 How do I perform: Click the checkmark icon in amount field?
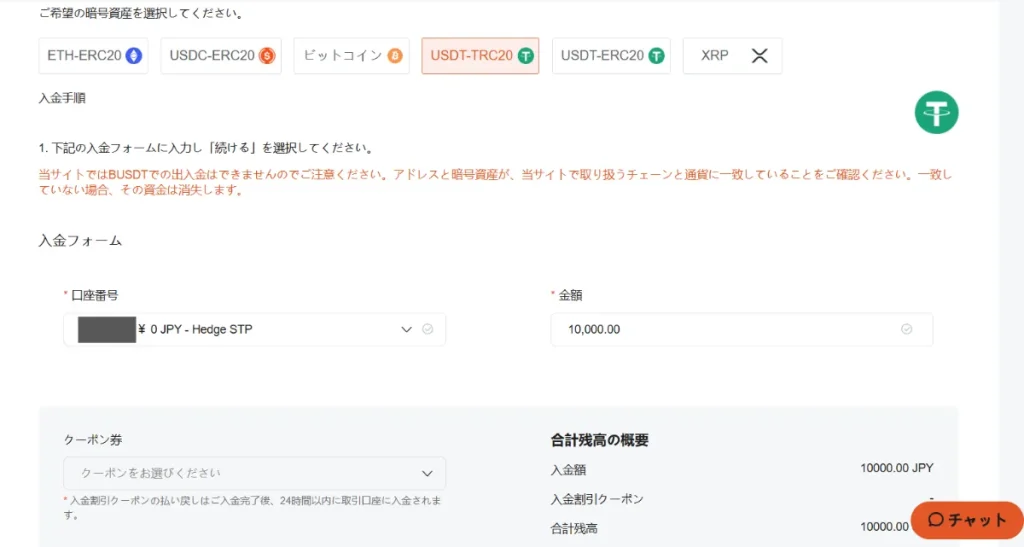[906, 329]
